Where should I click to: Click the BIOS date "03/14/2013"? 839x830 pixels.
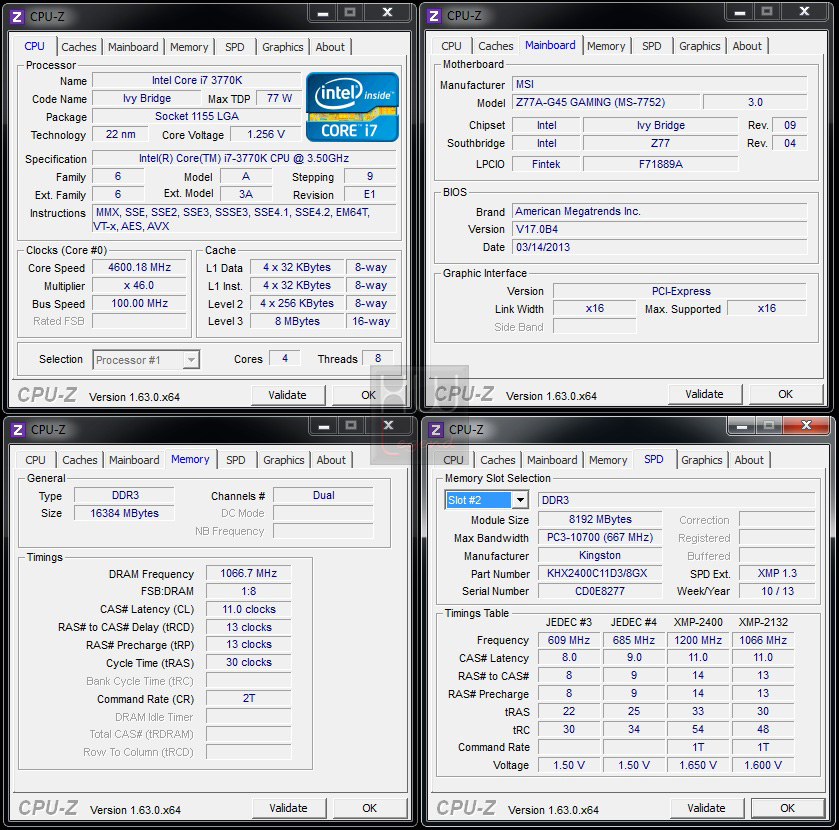click(x=660, y=247)
